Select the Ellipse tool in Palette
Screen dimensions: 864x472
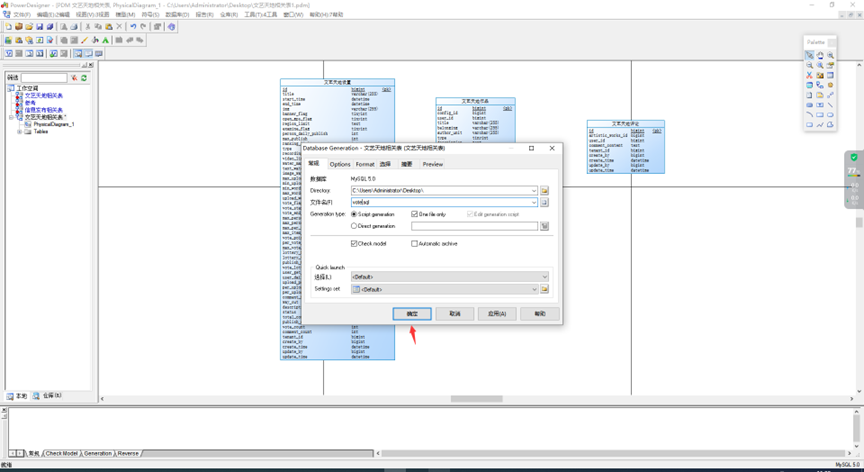[x=830, y=115]
